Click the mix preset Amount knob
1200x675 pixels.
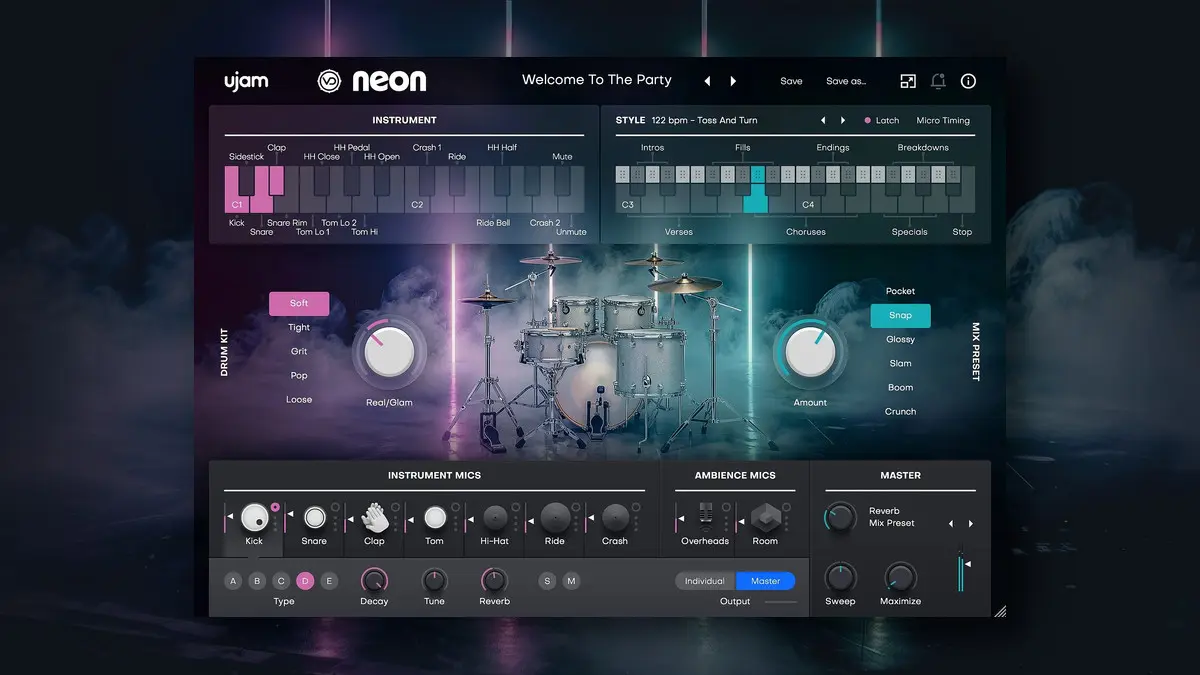810,354
